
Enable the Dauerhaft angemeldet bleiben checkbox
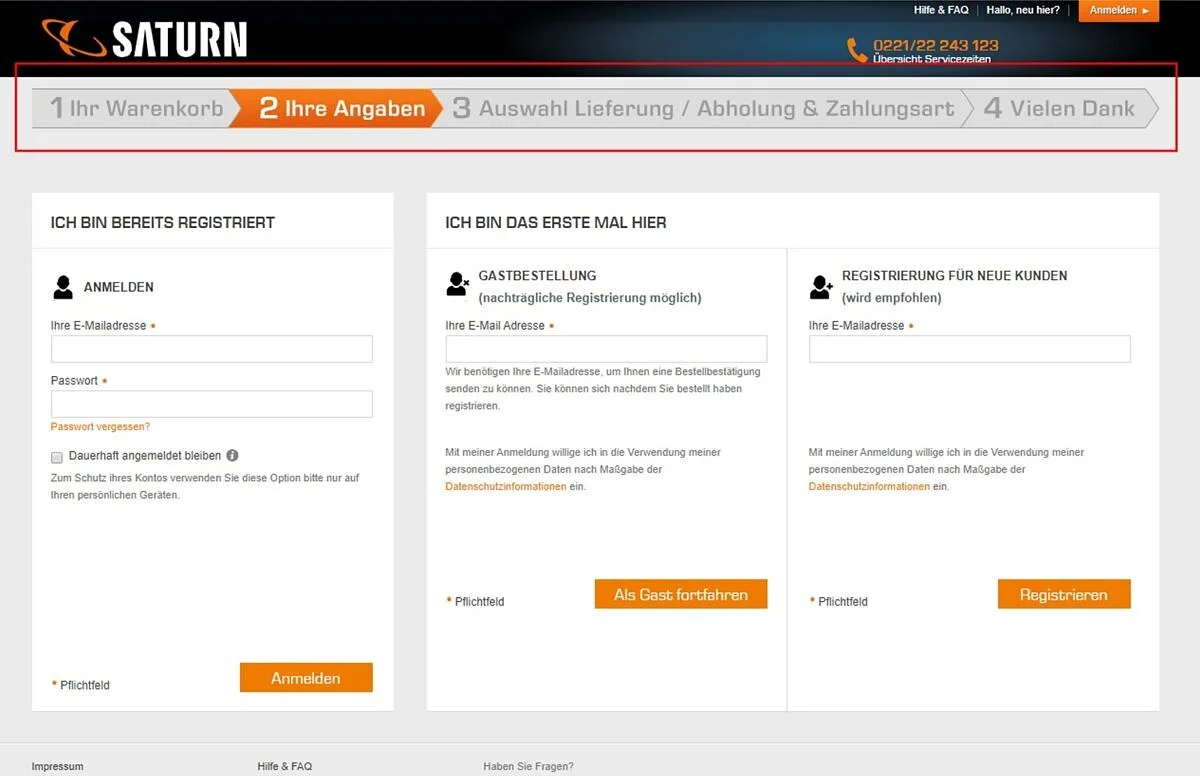click(x=57, y=457)
